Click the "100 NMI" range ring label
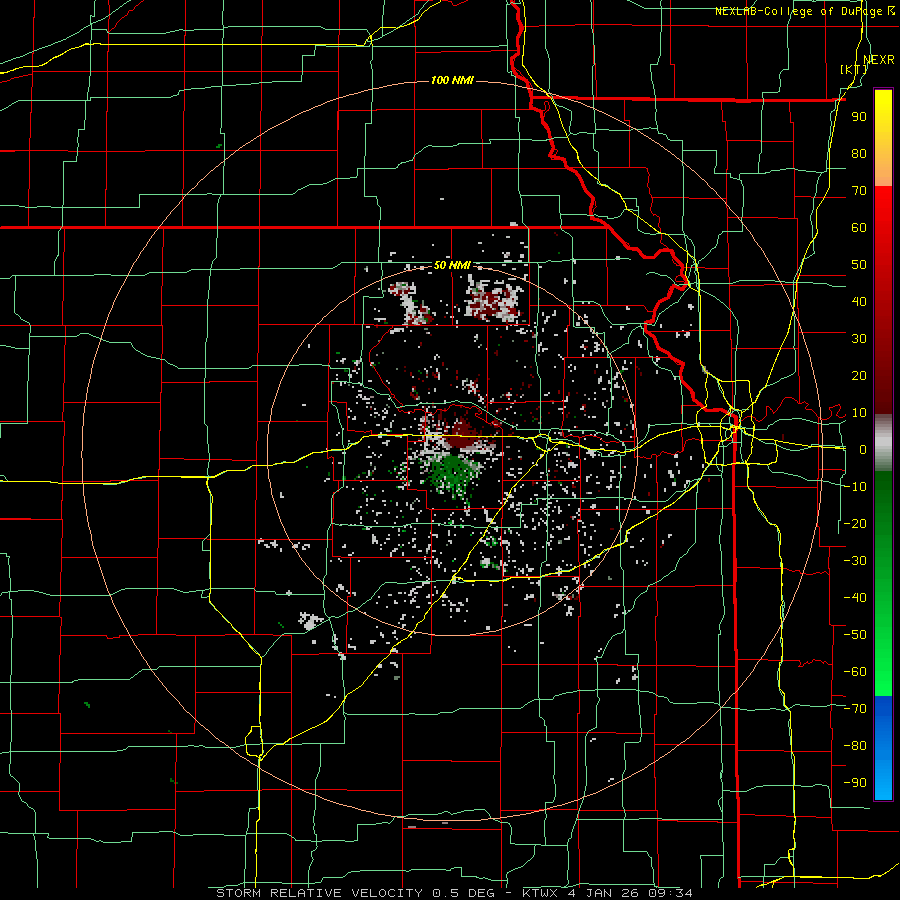This screenshot has height=900, width=900. point(452,80)
